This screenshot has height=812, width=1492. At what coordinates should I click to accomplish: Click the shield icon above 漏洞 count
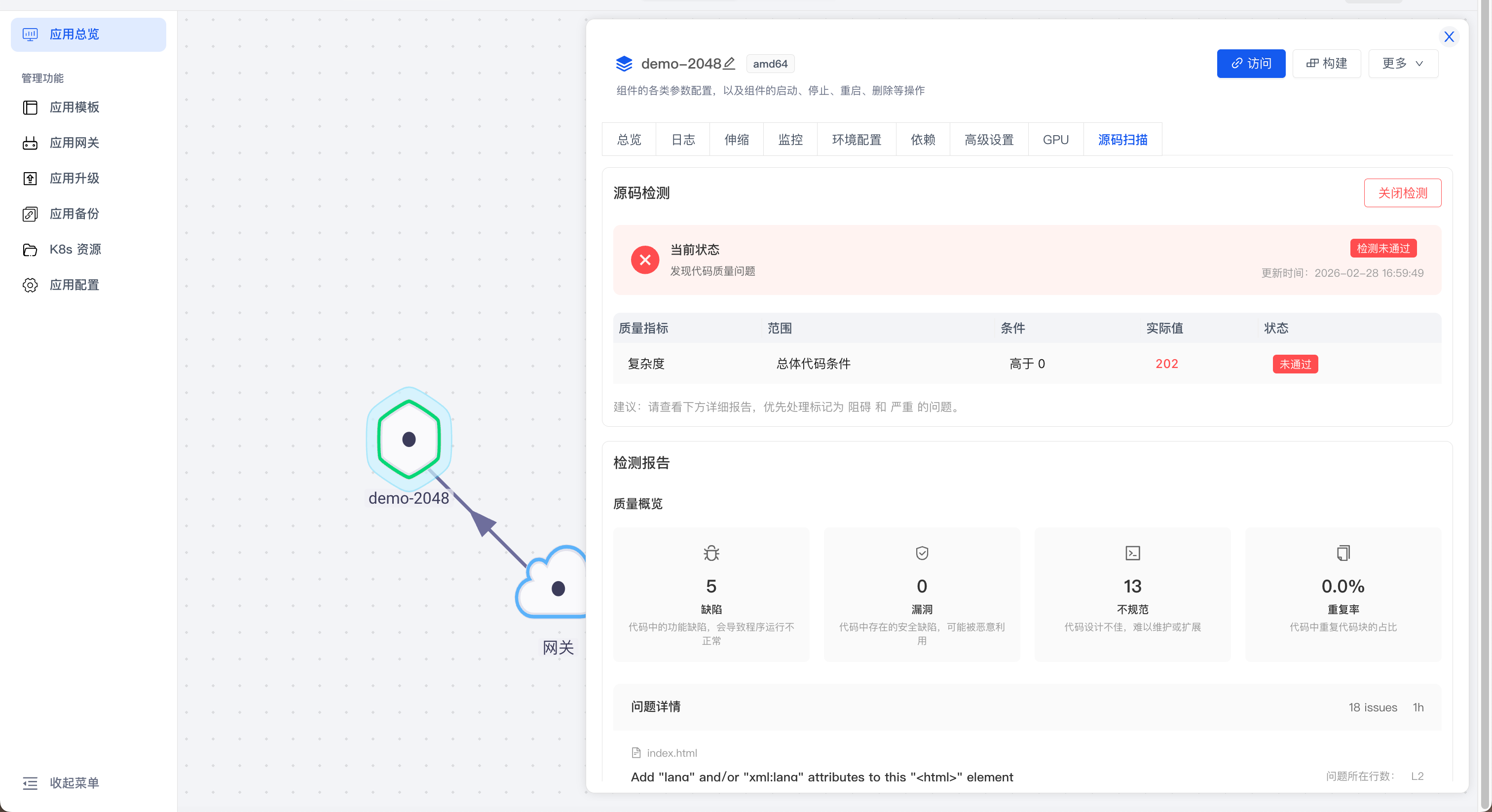[x=922, y=553]
